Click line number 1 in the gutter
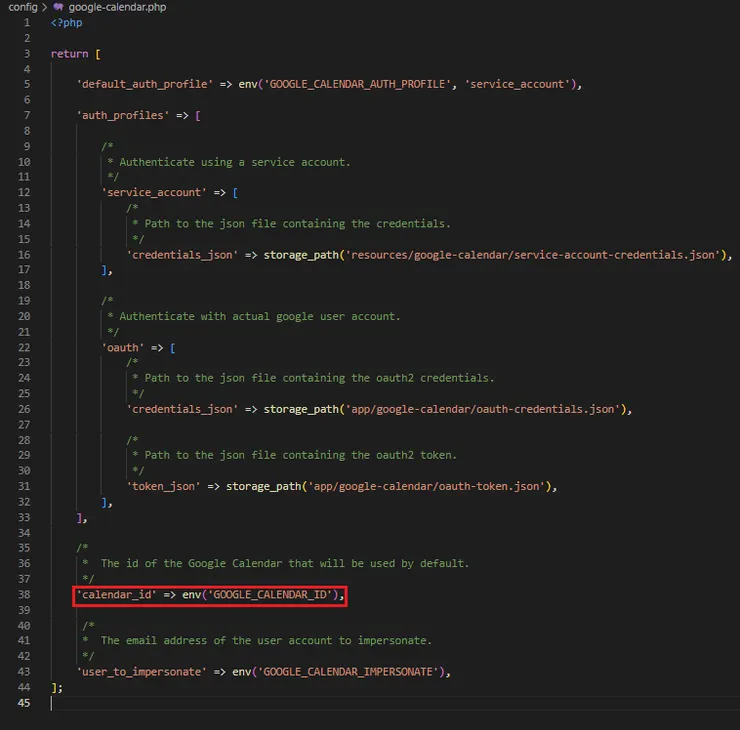 pyautogui.click(x=27, y=23)
